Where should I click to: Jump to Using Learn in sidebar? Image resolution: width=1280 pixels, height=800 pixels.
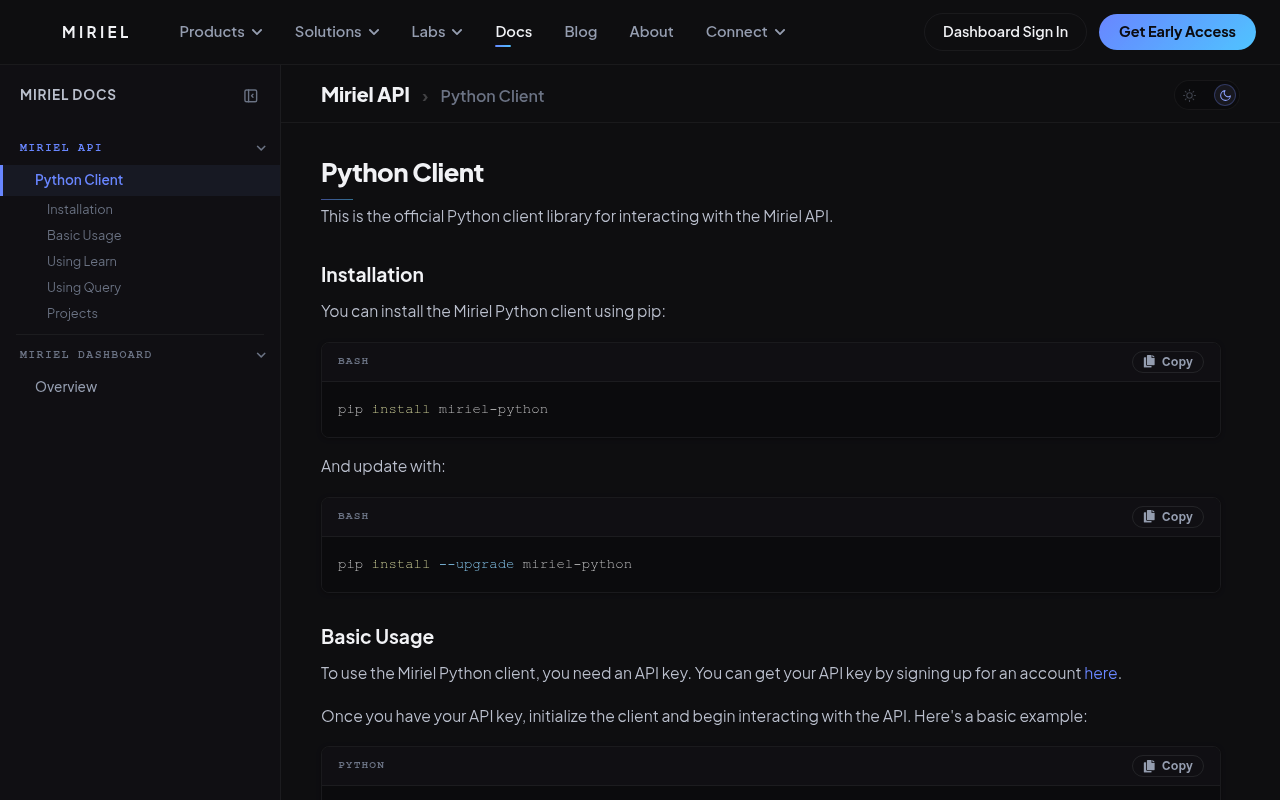point(82,261)
